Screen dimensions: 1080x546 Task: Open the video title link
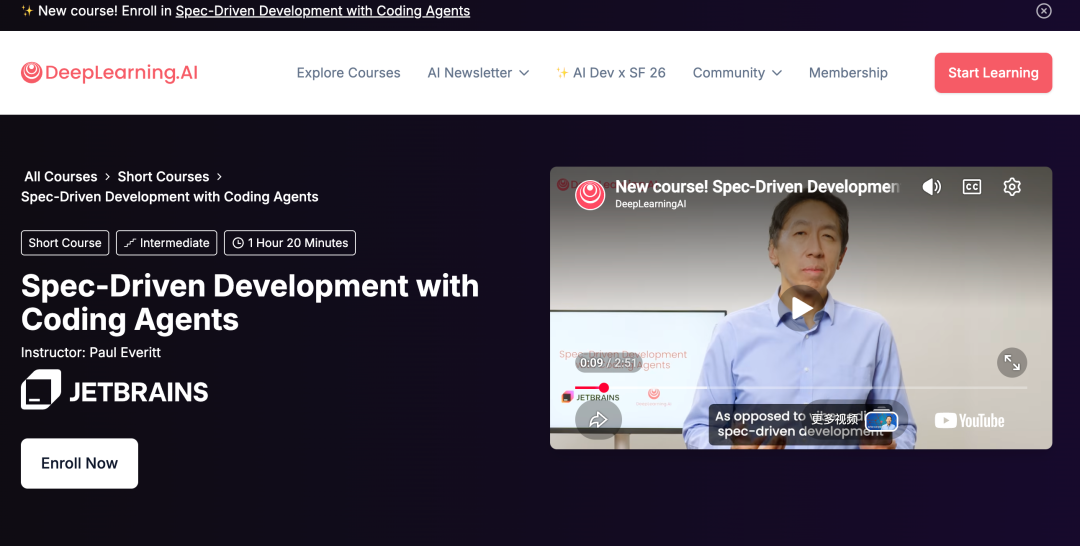[x=757, y=187]
